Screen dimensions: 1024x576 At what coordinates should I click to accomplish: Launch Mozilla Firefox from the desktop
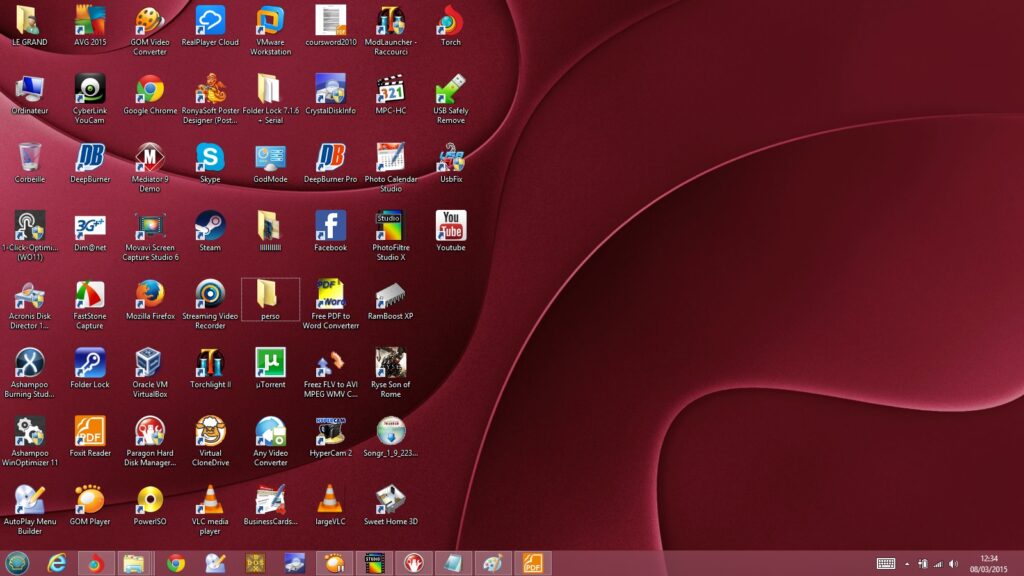click(150, 294)
